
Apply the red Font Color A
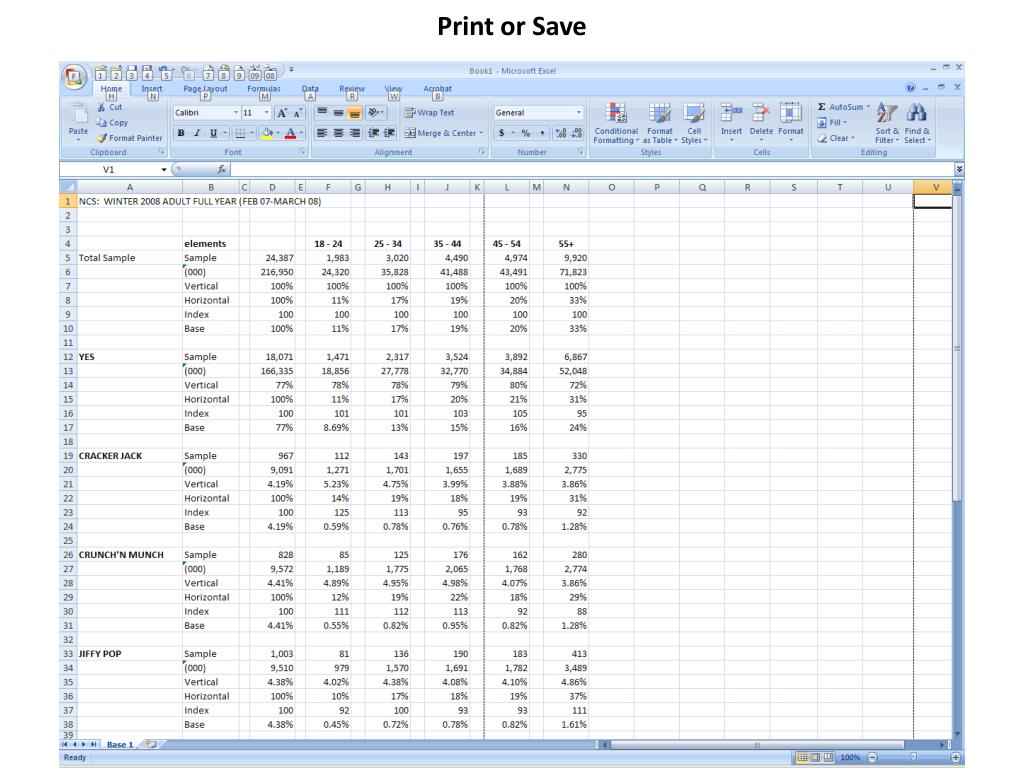(x=291, y=133)
